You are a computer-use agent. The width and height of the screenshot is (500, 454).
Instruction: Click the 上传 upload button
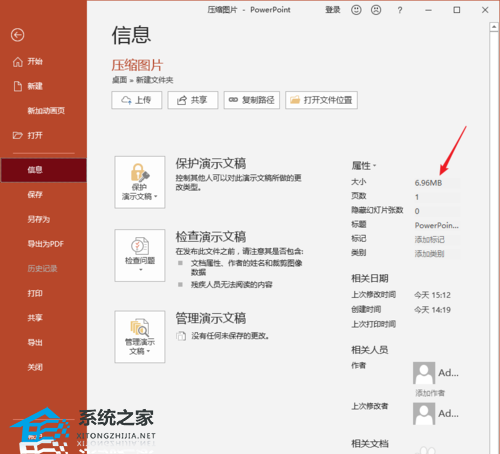[x=137, y=100]
